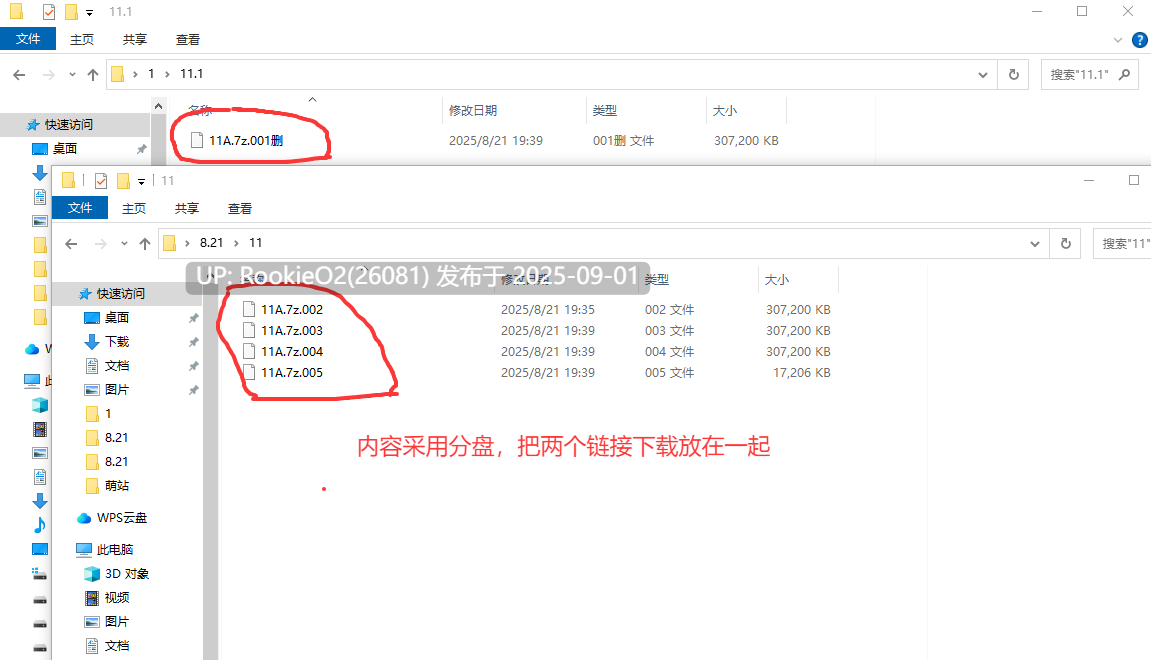This screenshot has height=660, width=1151.
Task: Select the file 11A.7z.004
Action: tap(291, 351)
